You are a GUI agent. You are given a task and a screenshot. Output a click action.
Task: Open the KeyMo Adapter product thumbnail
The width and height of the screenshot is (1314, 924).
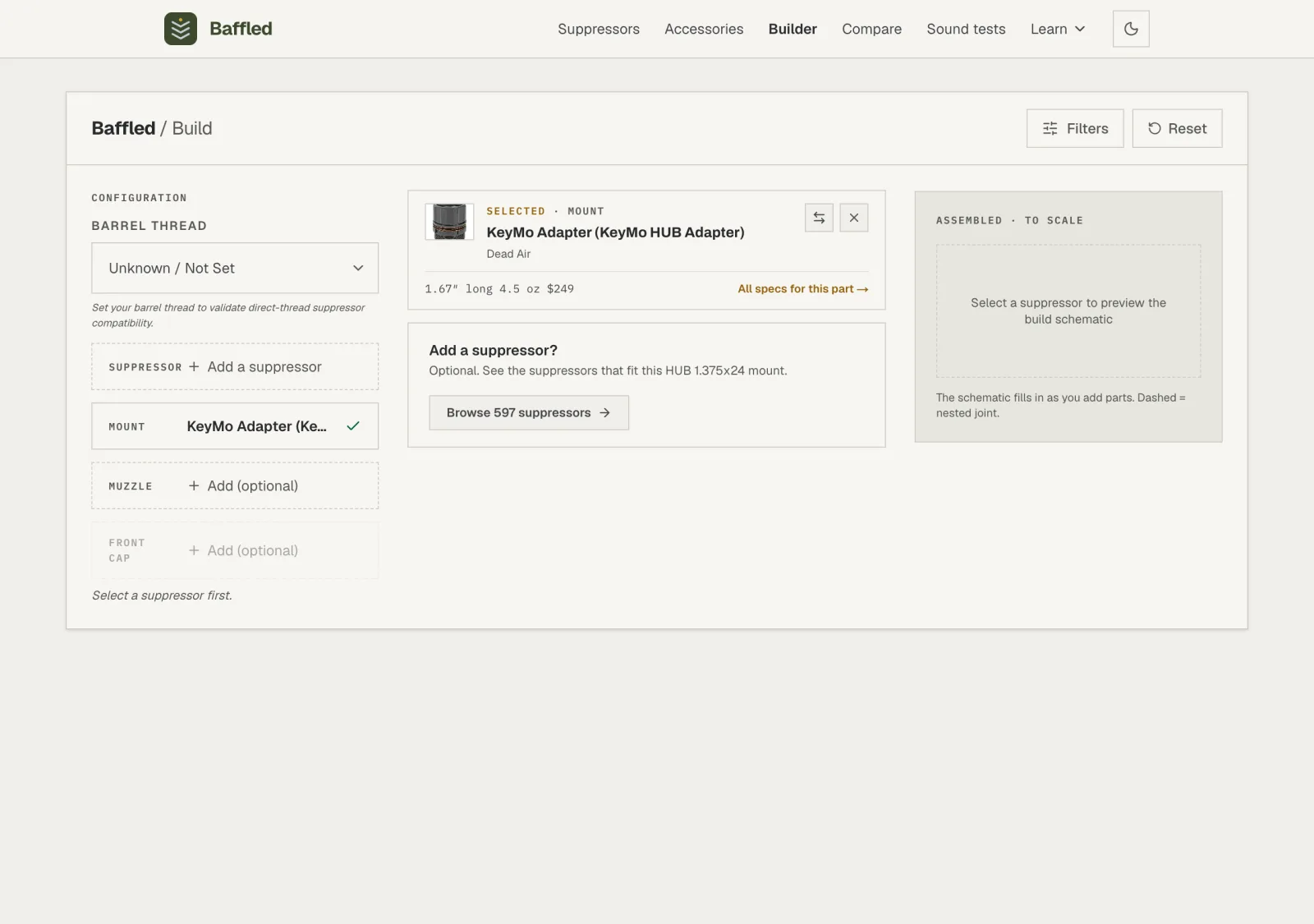(x=449, y=222)
